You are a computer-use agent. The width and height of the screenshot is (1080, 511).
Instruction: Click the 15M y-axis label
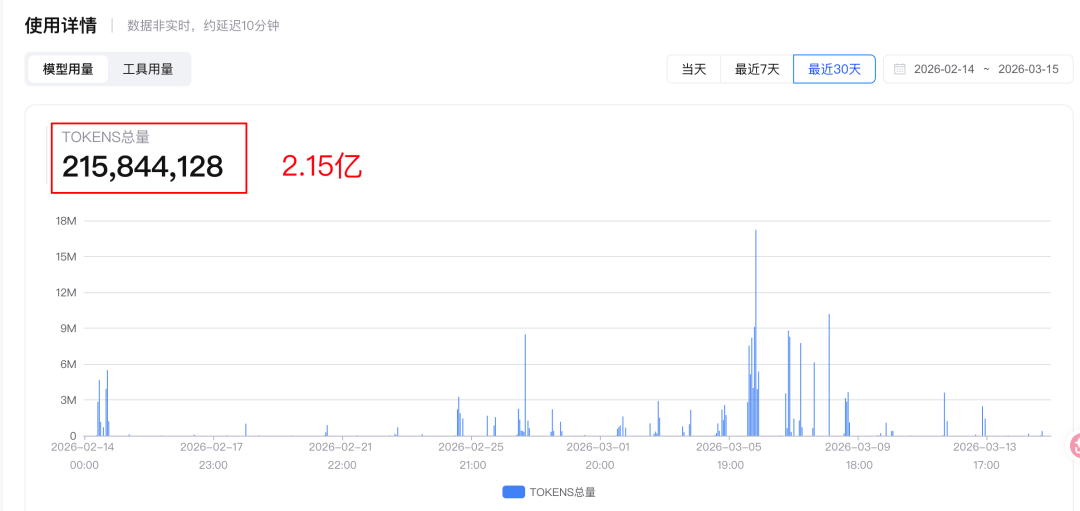[64, 257]
